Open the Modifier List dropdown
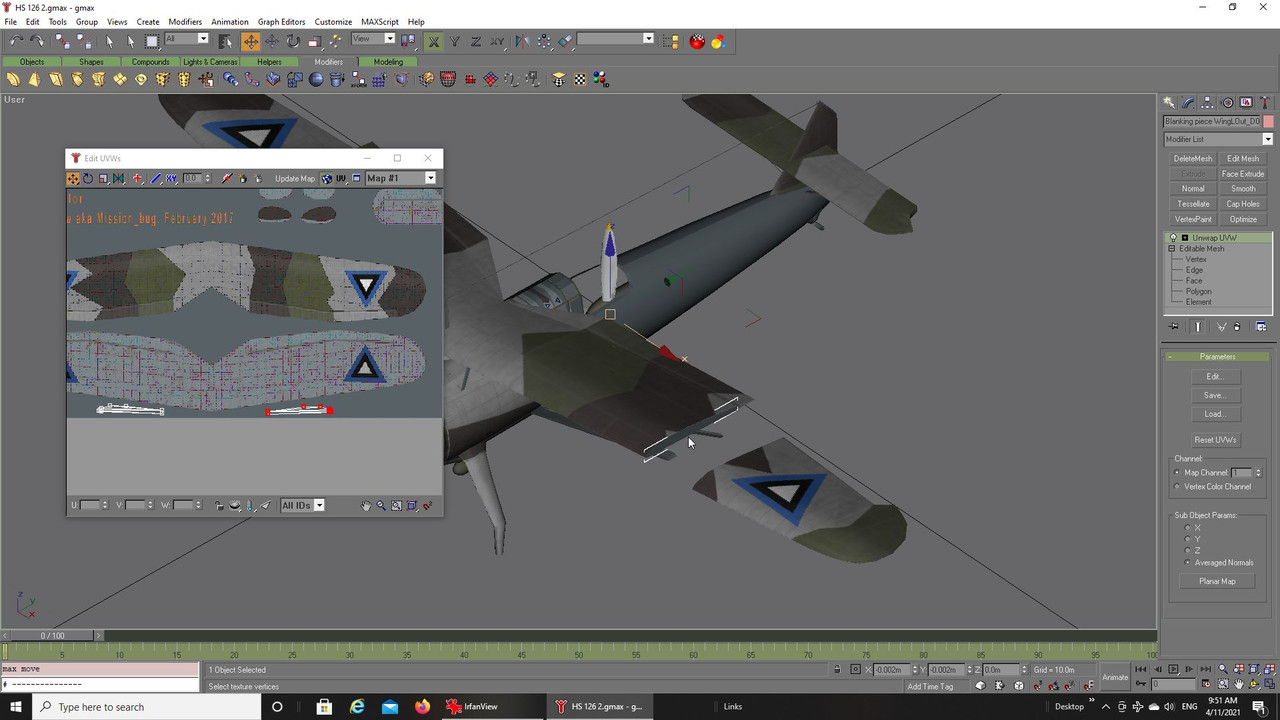 click(x=1218, y=139)
